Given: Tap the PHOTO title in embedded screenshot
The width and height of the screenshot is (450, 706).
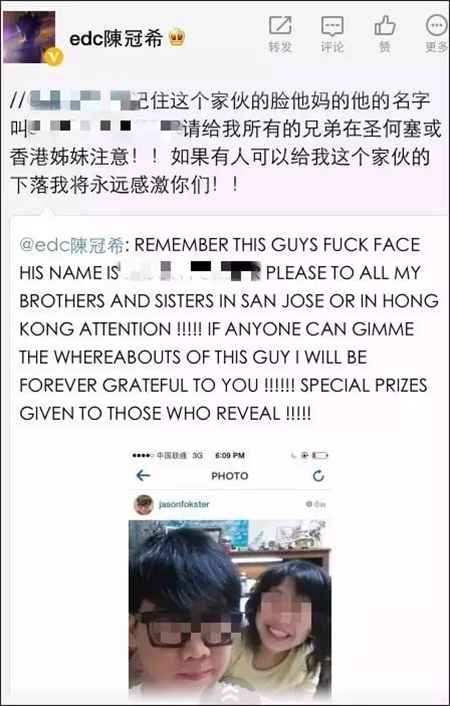Looking at the screenshot, I should 230,476.
